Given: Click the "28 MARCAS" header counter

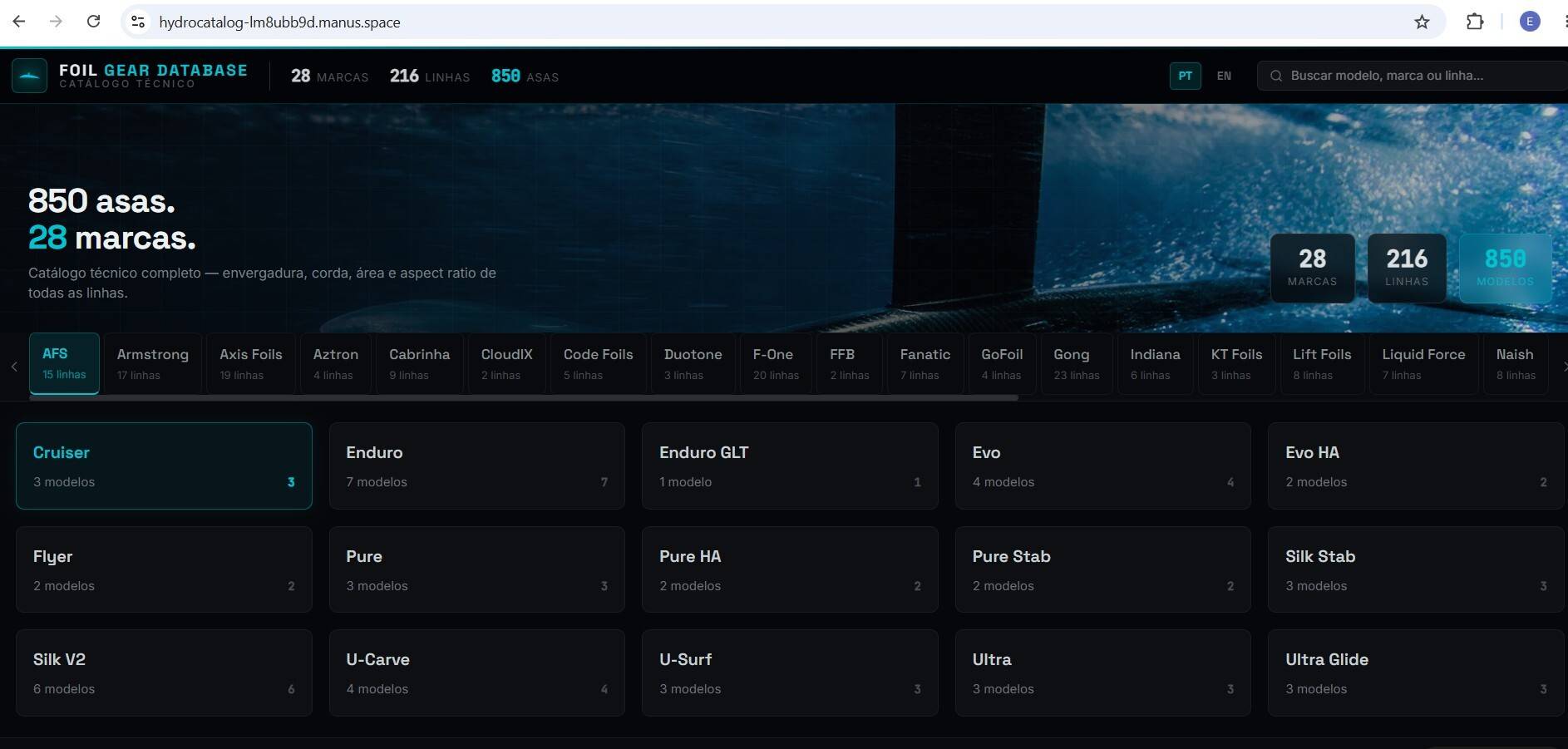Looking at the screenshot, I should (329, 76).
